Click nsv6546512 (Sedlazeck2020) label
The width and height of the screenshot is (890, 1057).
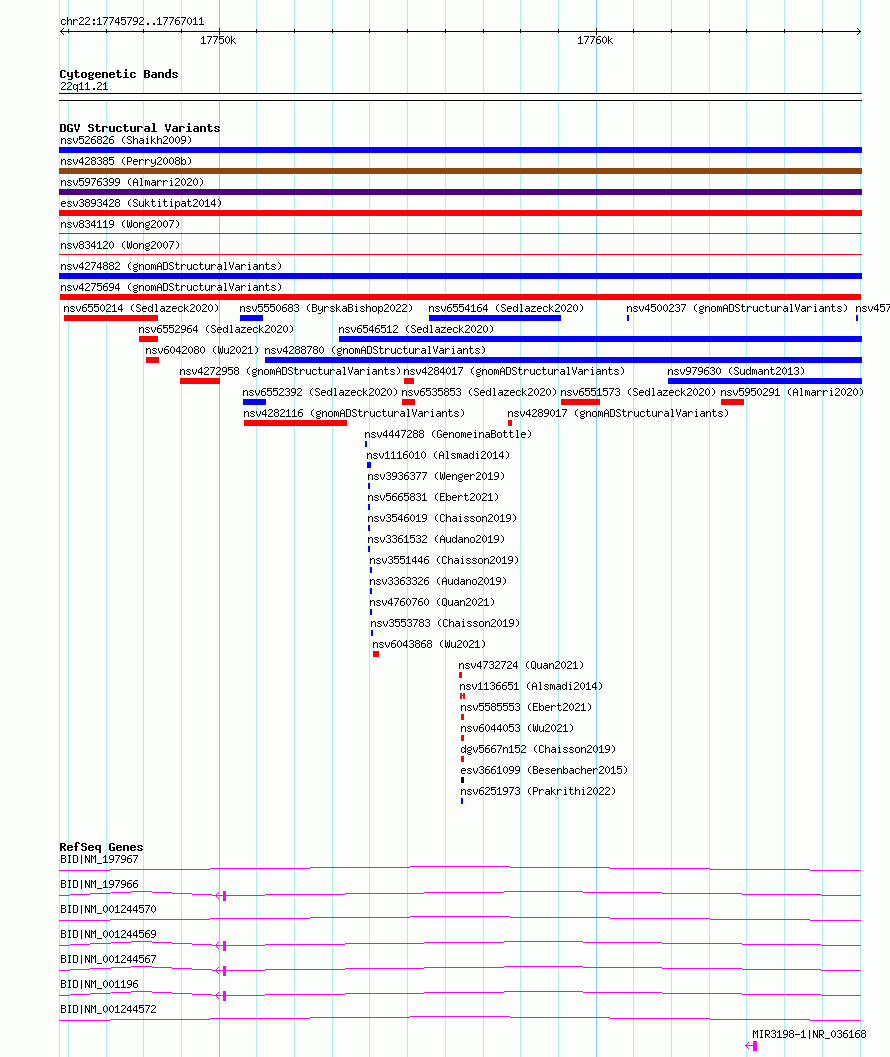click(416, 329)
